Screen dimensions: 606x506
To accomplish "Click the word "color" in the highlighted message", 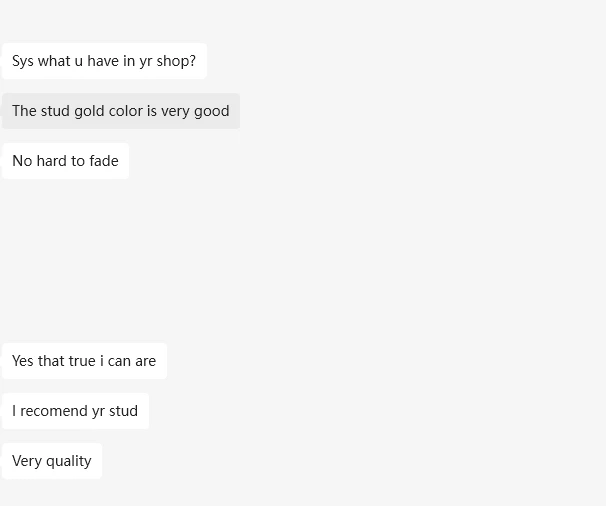I will pos(126,111).
